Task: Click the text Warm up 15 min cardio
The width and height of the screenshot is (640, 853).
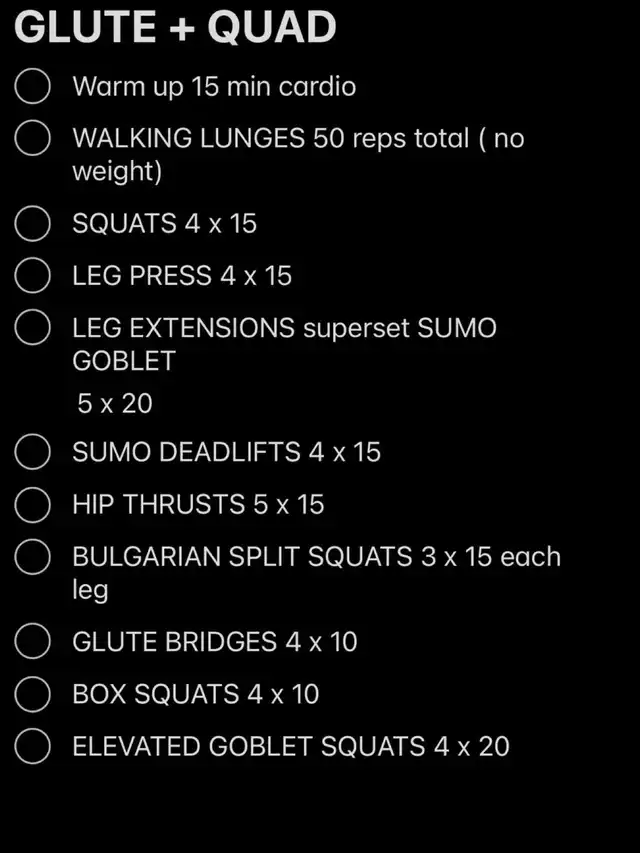Action: pos(214,87)
